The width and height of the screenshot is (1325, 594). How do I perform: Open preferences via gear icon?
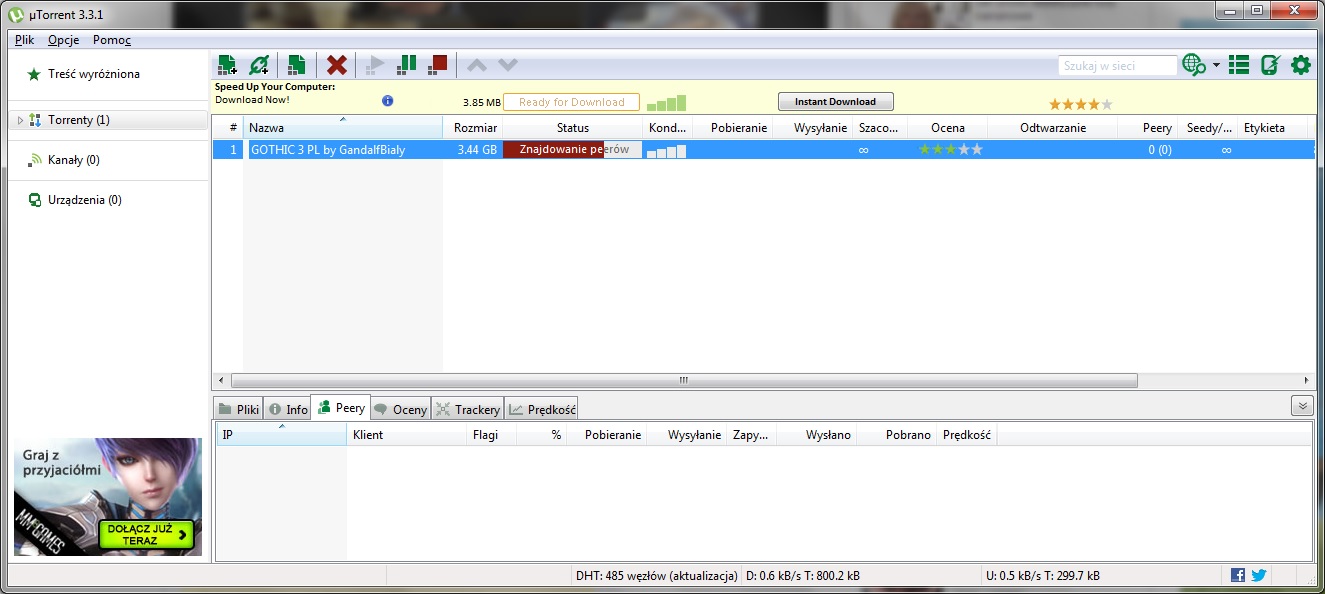(x=1300, y=65)
